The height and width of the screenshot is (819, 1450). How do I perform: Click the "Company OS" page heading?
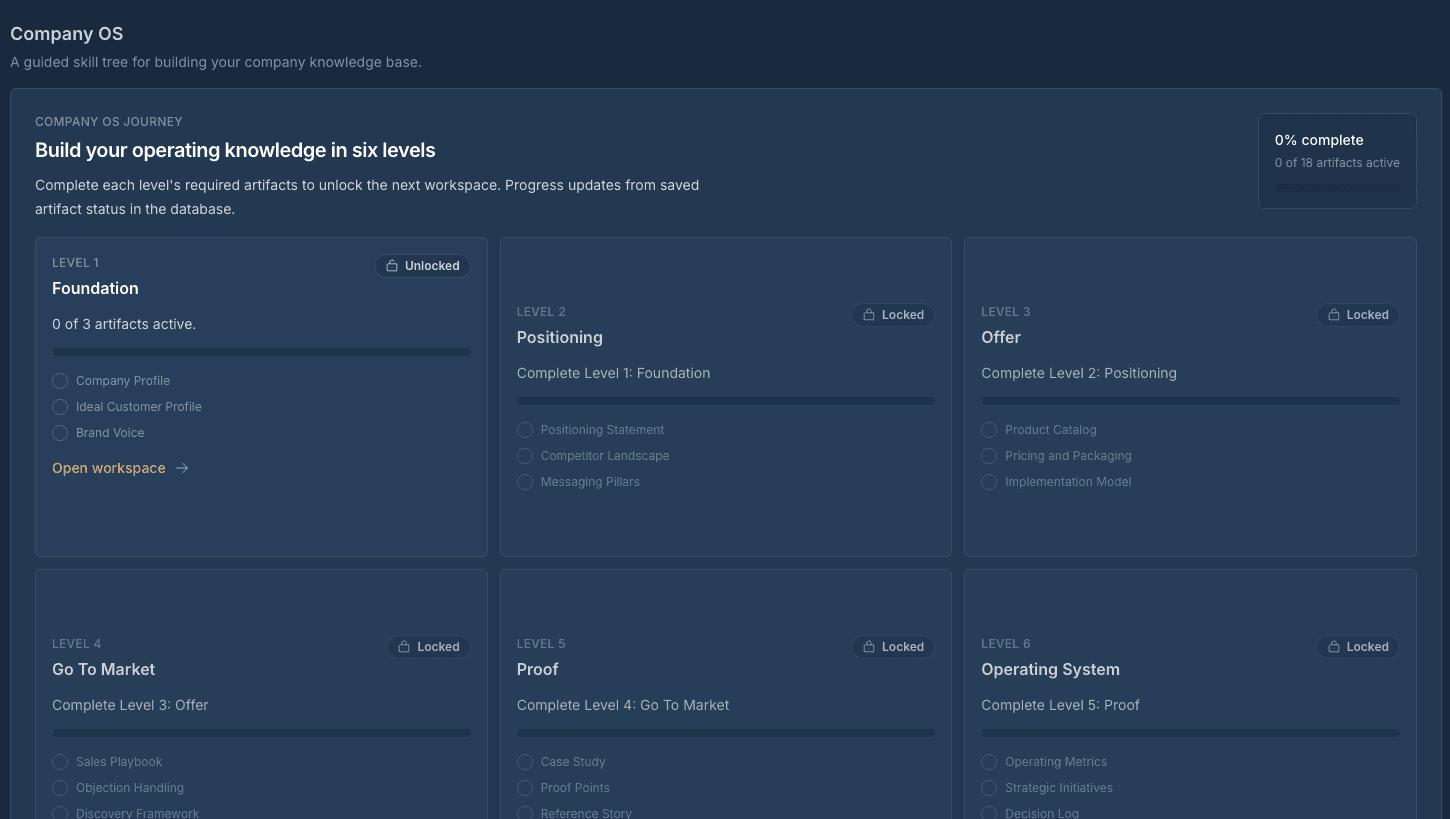(x=67, y=34)
